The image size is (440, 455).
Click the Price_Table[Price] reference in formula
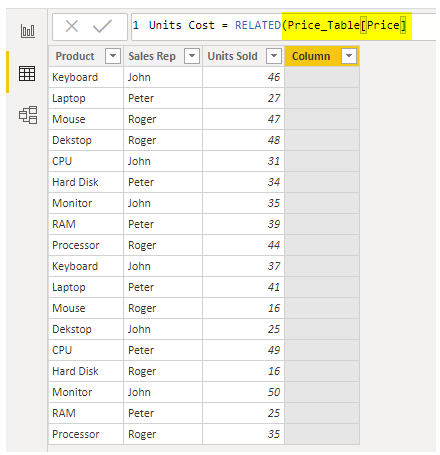(347, 25)
